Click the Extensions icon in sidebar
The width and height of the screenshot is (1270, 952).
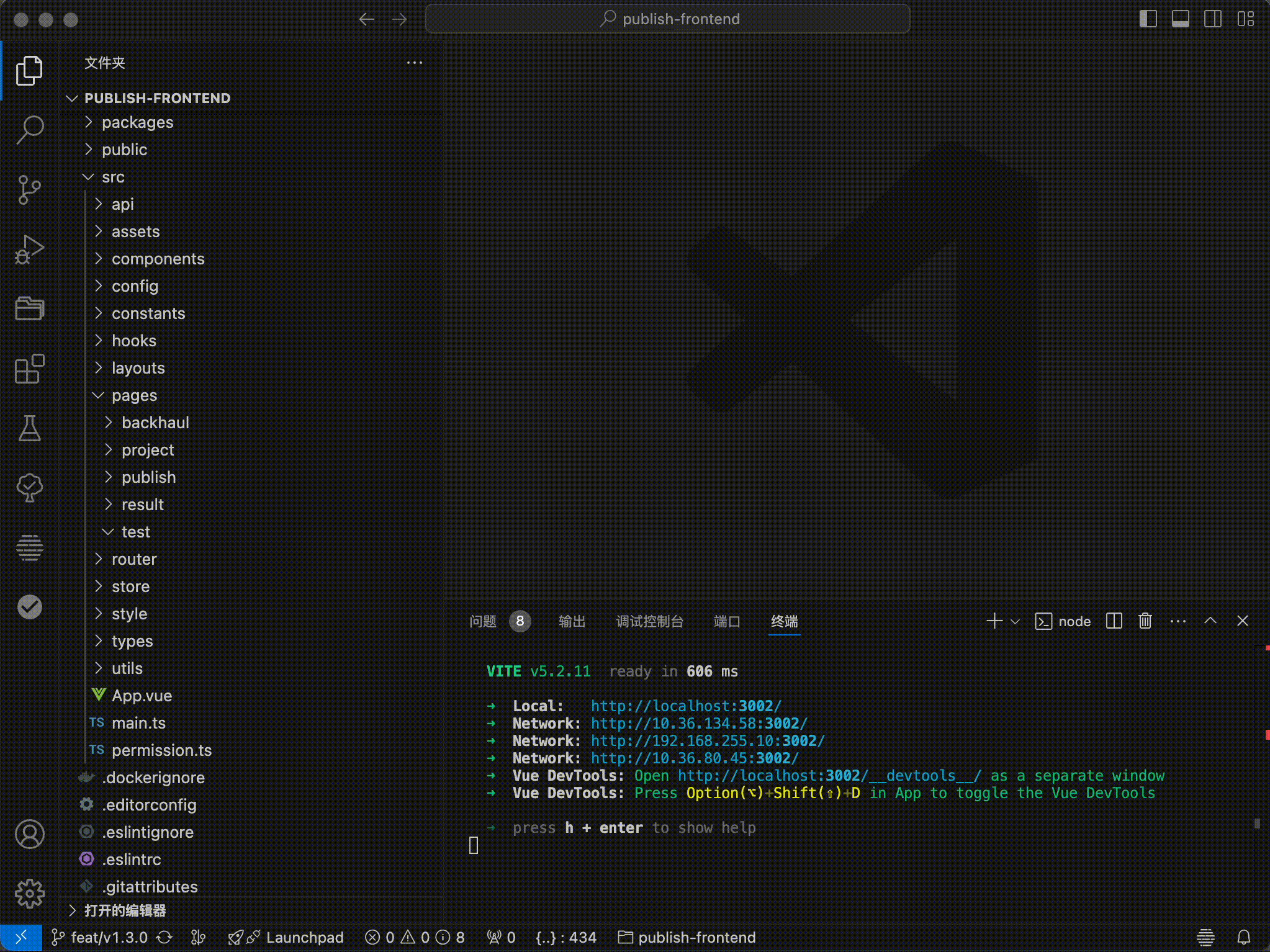tap(29, 369)
